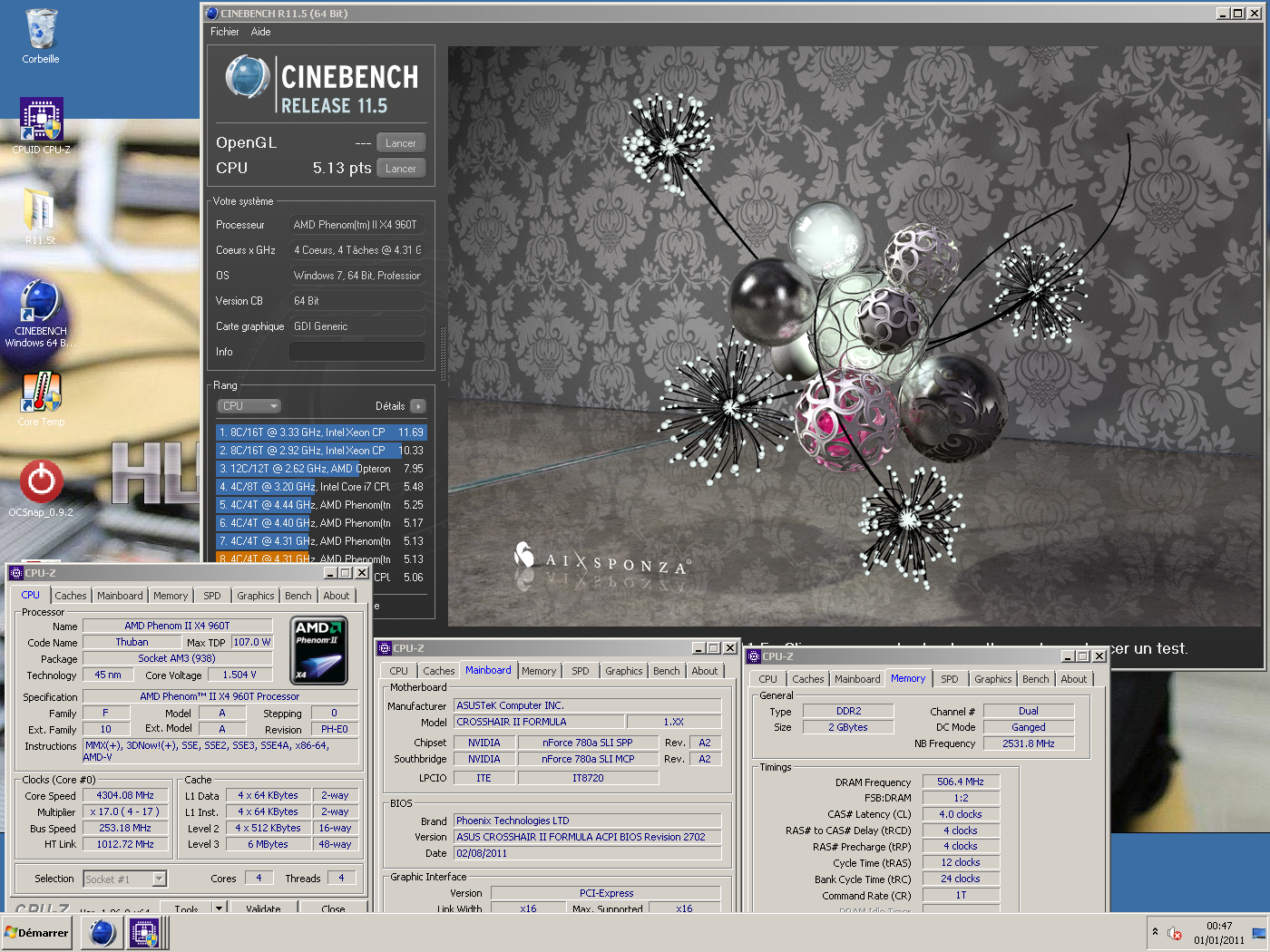Show hidden tray icons with the chevron
This screenshot has height=952, width=1270.
[1155, 932]
